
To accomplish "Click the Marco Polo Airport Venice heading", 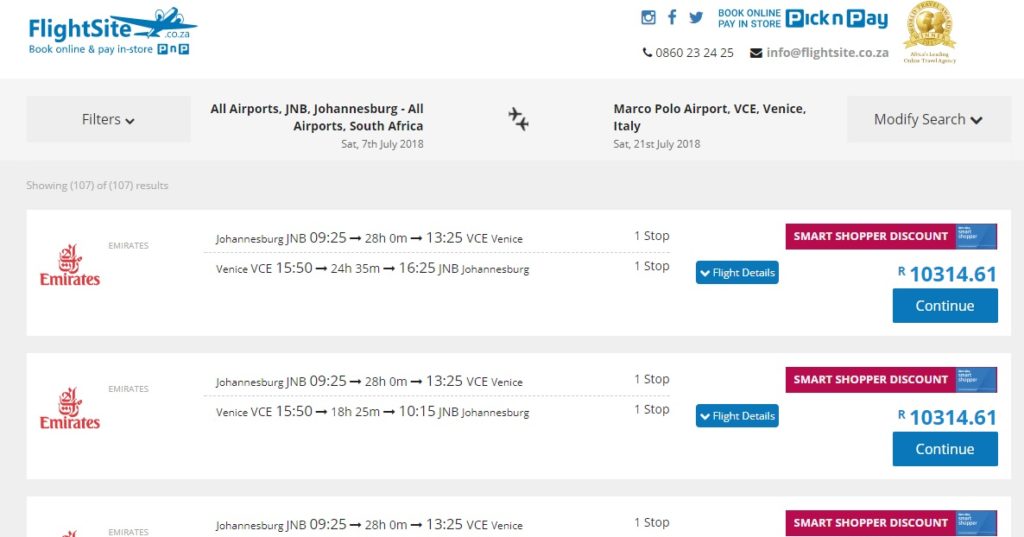I will point(709,118).
